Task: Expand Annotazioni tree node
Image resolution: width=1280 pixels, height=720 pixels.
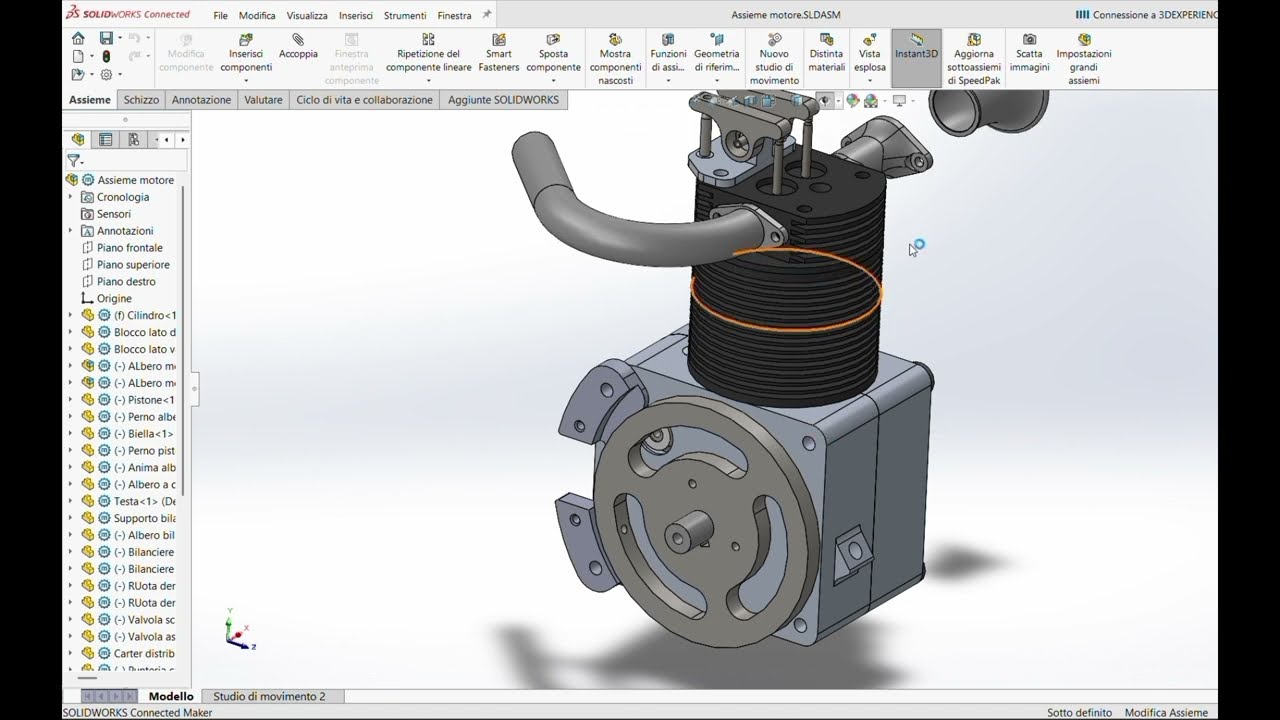Action: pos(70,231)
